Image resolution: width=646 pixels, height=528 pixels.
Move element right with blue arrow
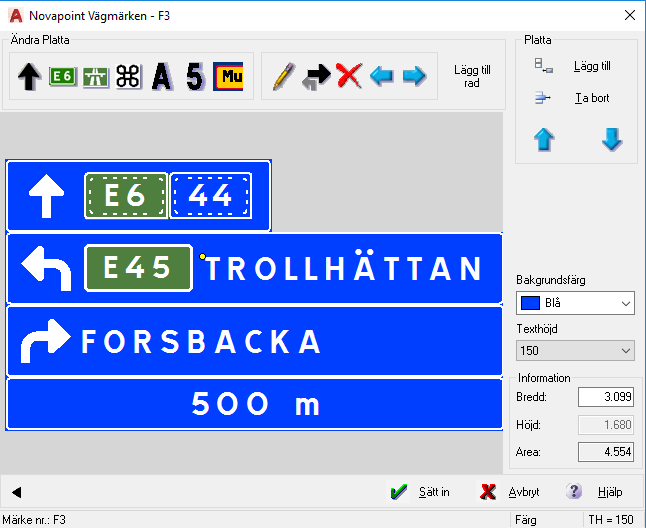click(414, 76)
